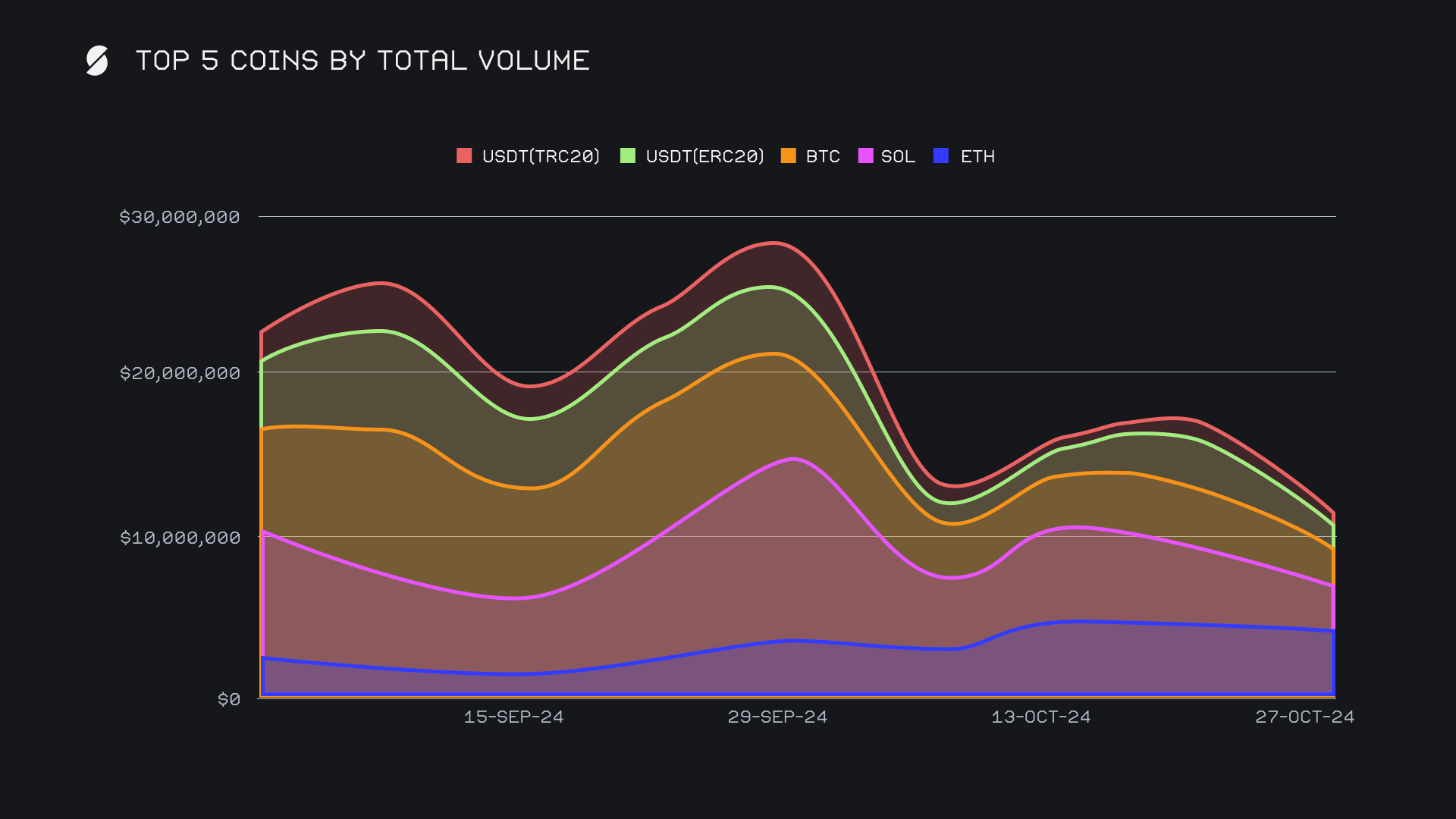Image resolution: width=1456 pixels, height=819 pixels.
Task: Click the 29-SEP-24 x-axis label
Action: tap(777, 717)
